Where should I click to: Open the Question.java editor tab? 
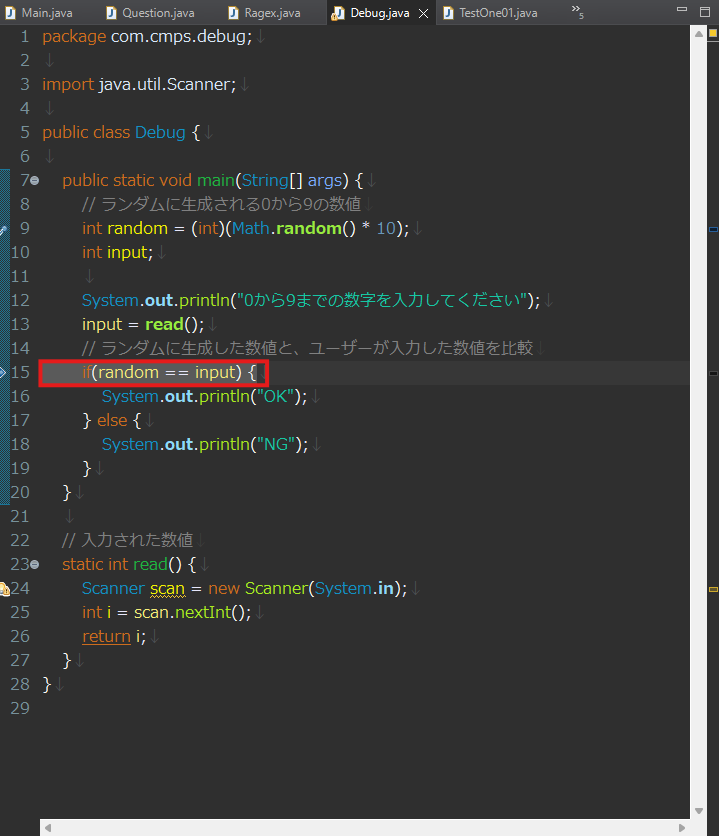click(158, 13)
